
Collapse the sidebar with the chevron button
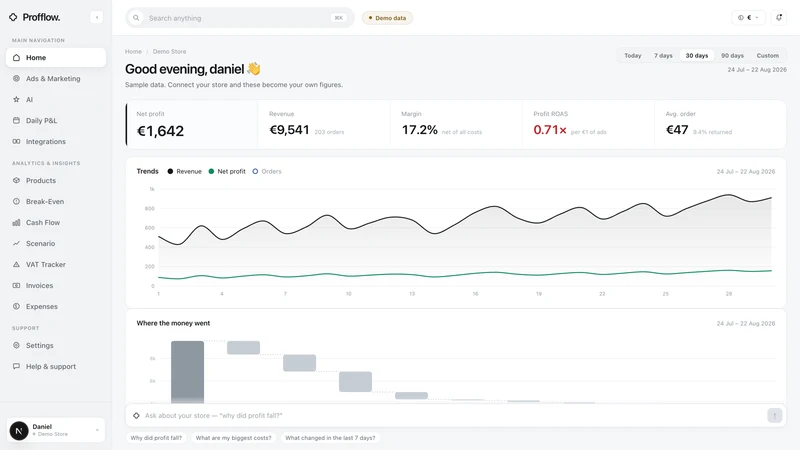(96, 17)
